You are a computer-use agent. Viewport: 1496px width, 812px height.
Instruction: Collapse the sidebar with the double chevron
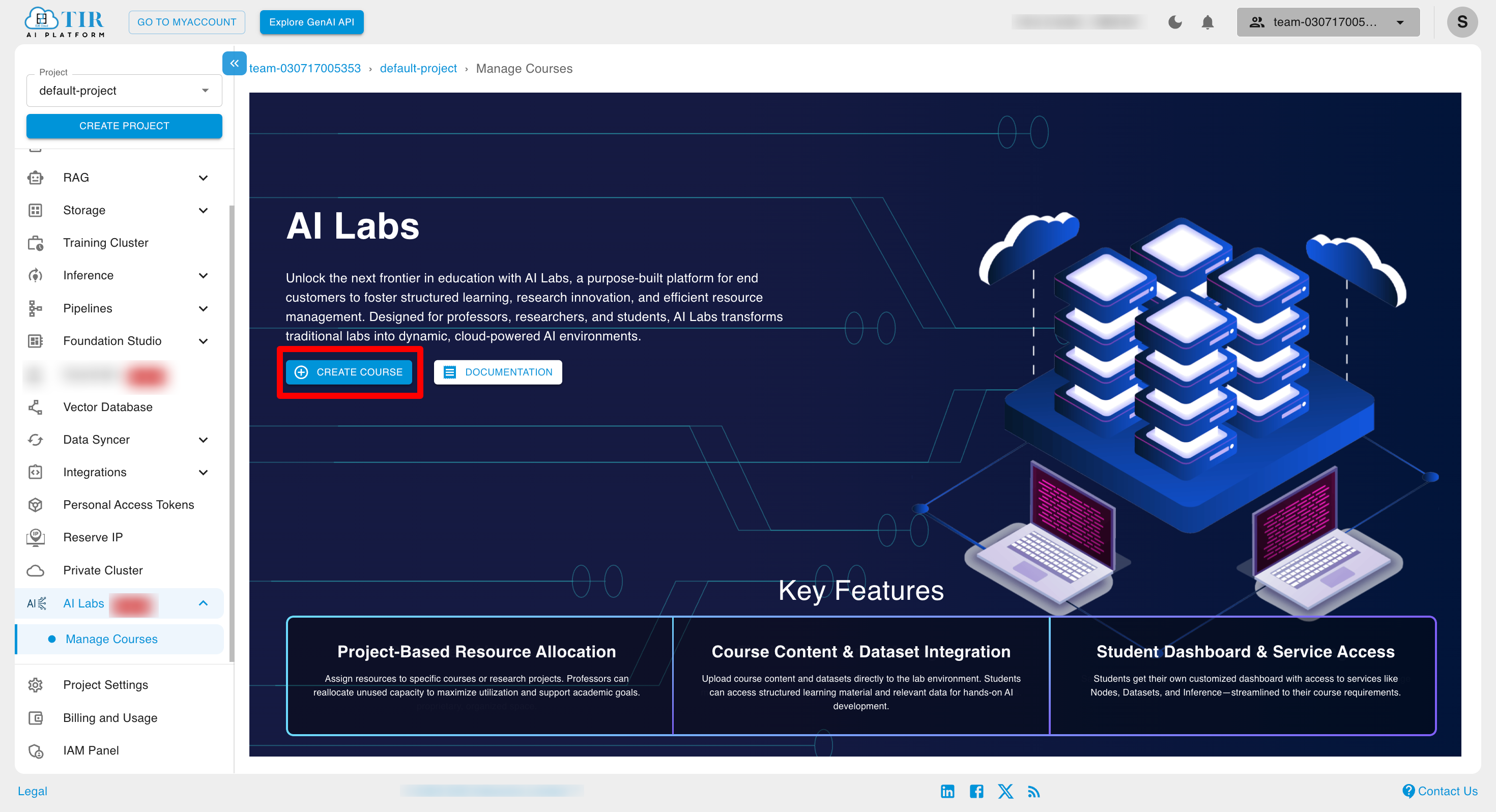tap(235, 63)
